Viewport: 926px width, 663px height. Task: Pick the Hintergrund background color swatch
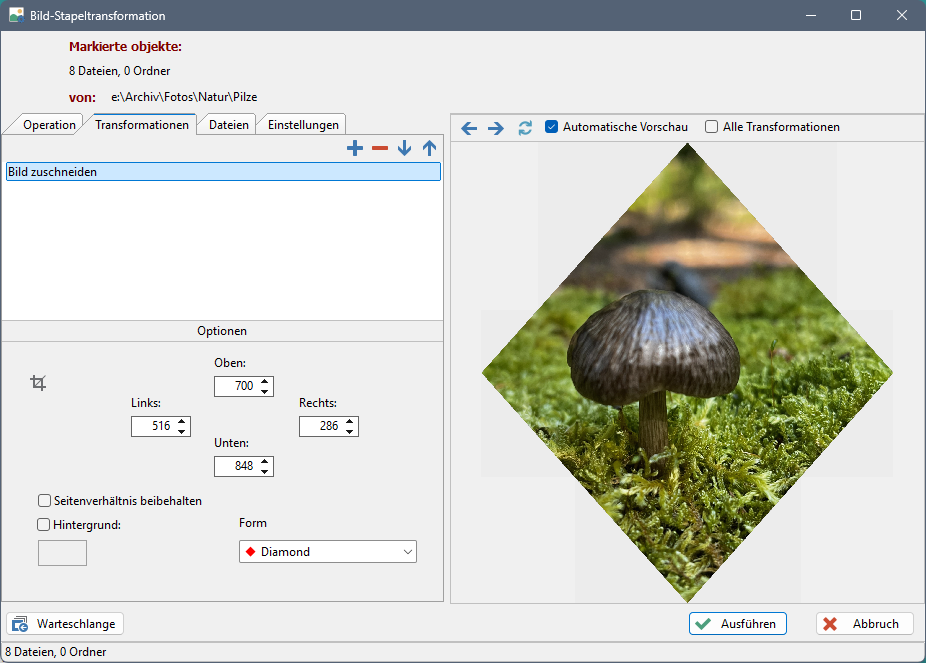coord(62,553)
